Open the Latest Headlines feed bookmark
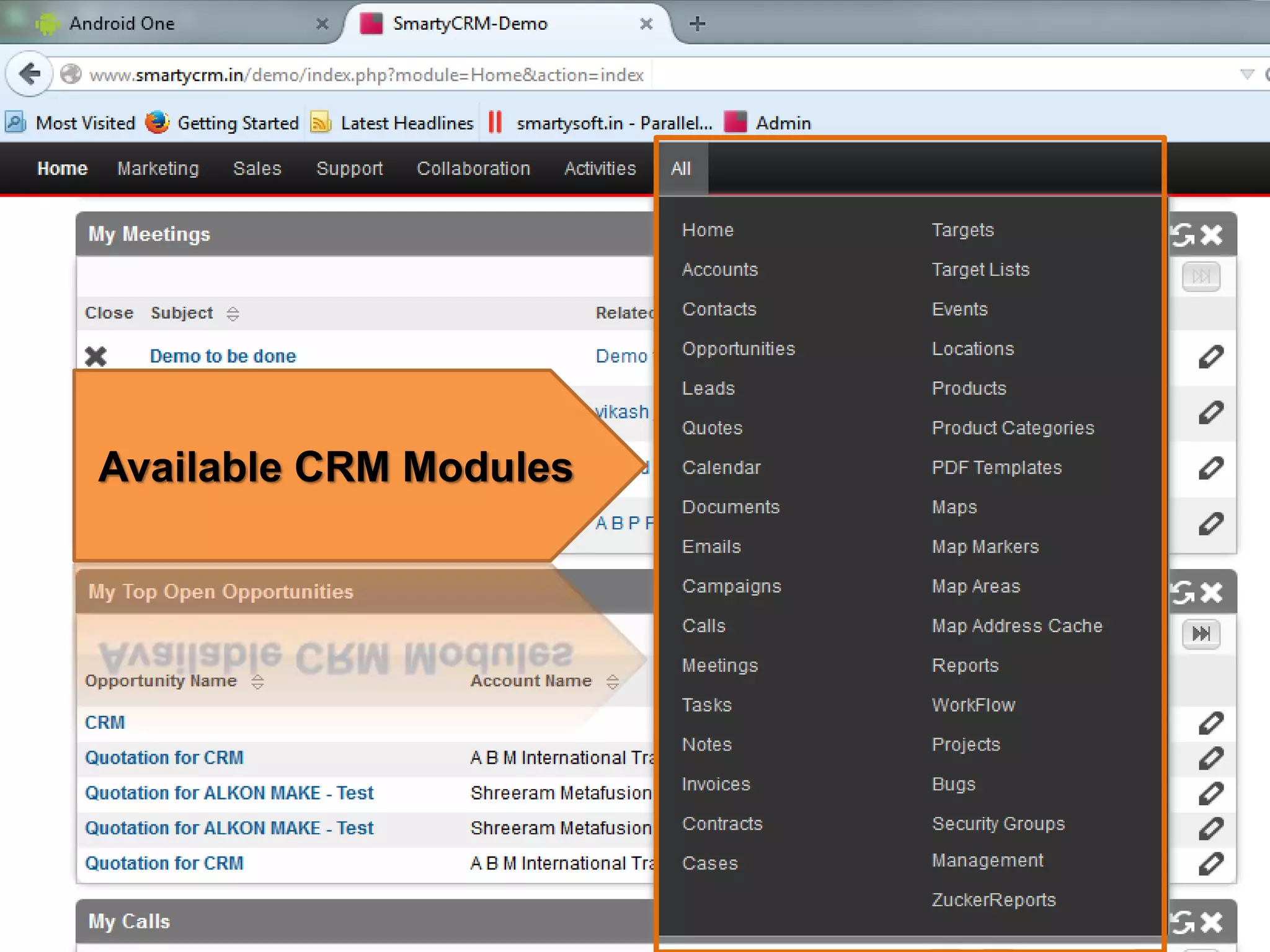1270x952 pixels. click(x=392, y=123)
